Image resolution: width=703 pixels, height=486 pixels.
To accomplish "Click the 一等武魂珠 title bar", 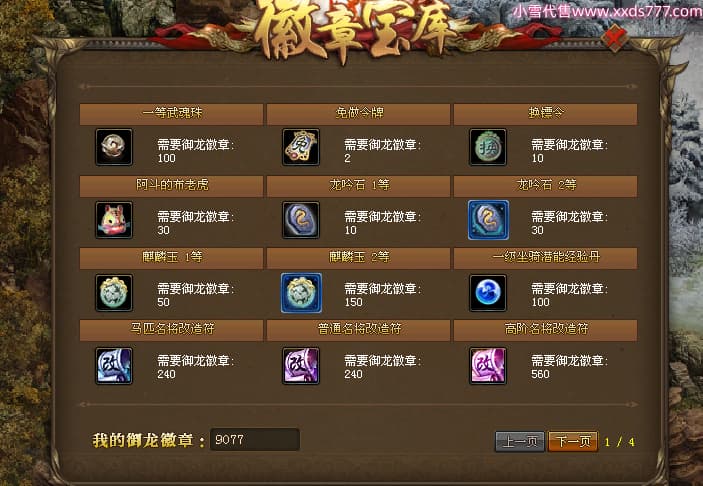I will tap(171, 114).
